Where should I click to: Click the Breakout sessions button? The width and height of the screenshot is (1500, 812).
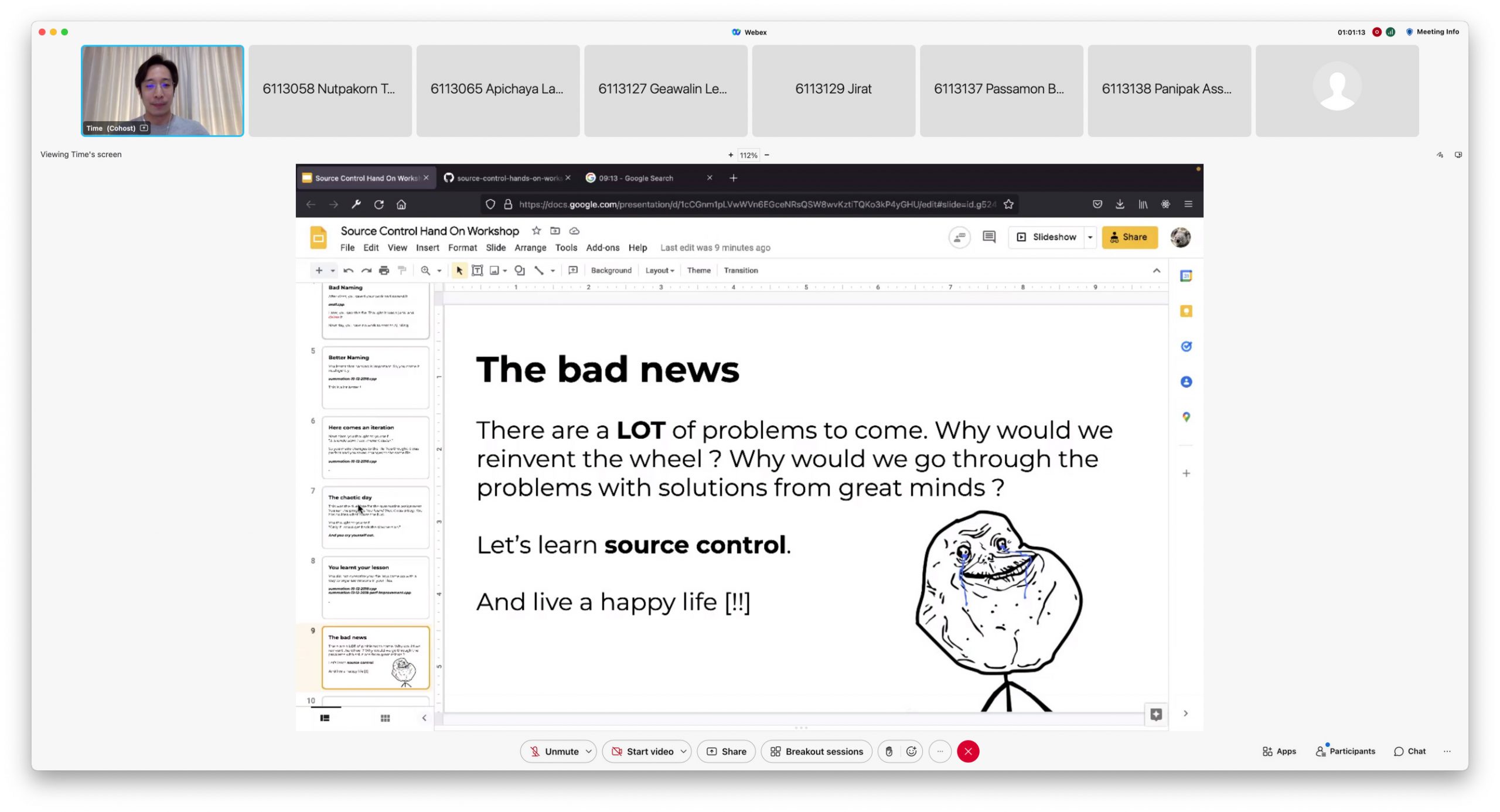tap(816, 751)
